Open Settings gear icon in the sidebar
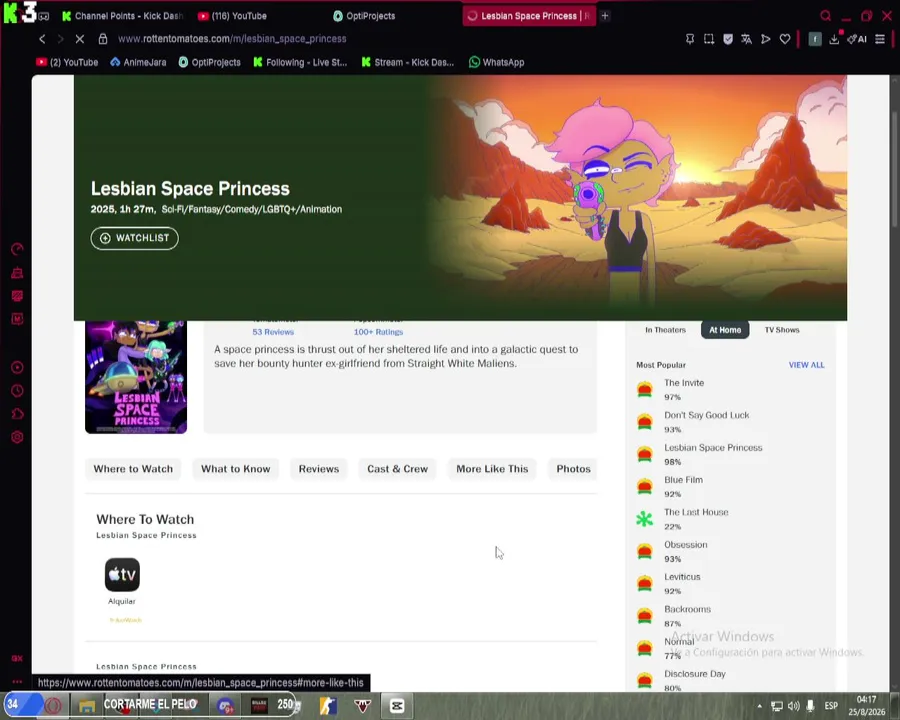 (x=17, y=437)
